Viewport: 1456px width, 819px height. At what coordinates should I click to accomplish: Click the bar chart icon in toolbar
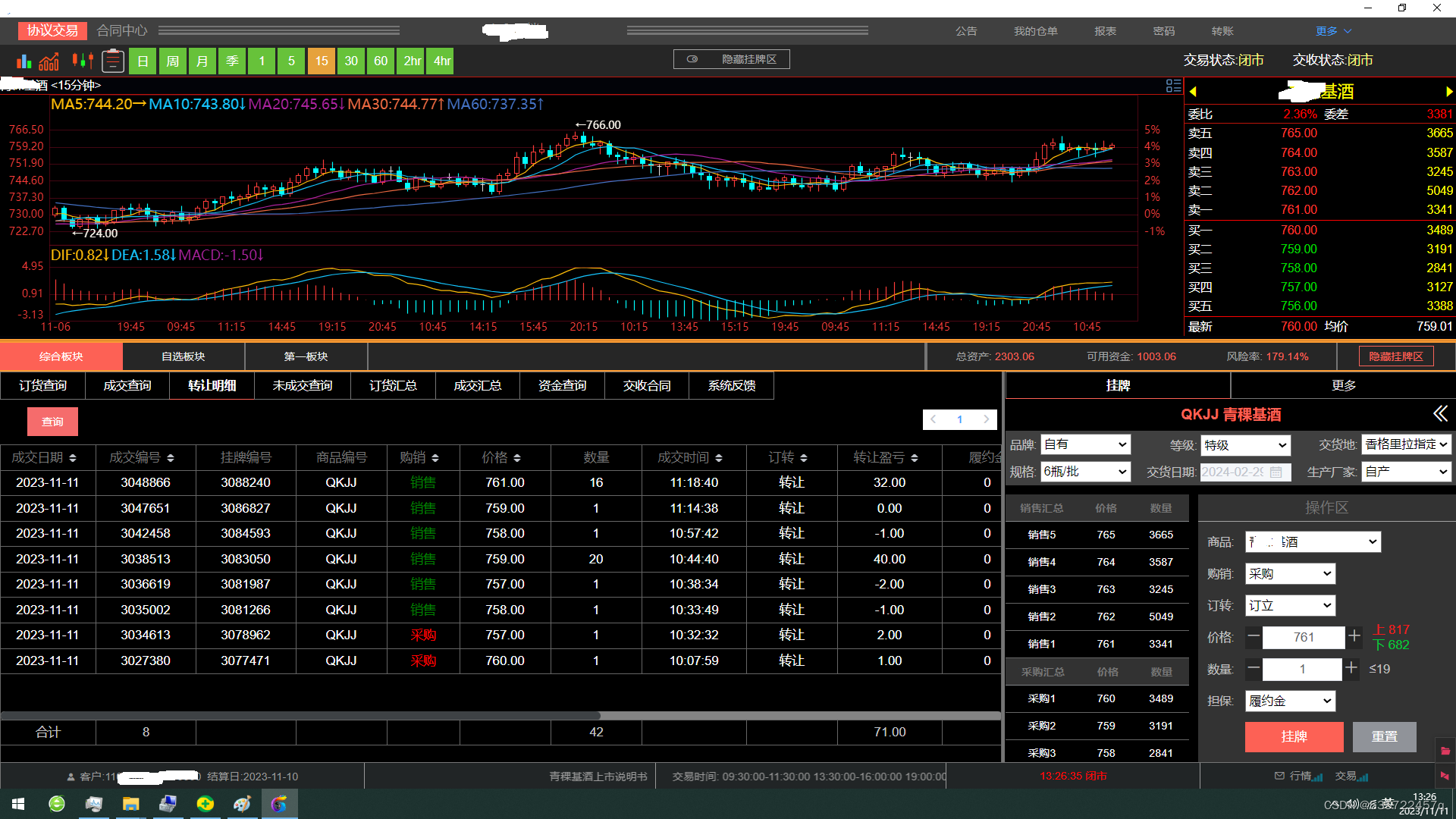(x=24, y=61)
